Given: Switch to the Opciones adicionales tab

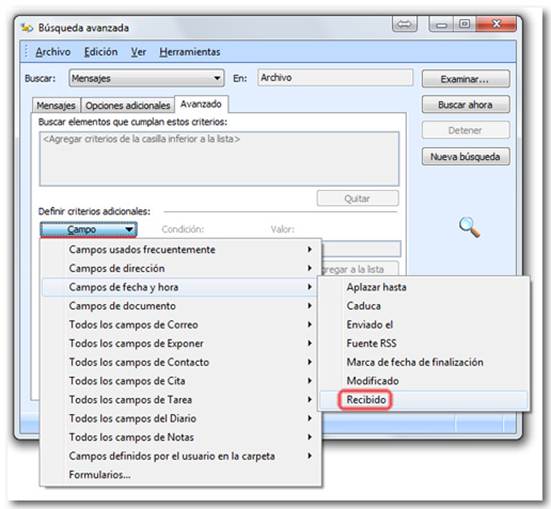Looking at the screenshot, I should tap(128, 105).
